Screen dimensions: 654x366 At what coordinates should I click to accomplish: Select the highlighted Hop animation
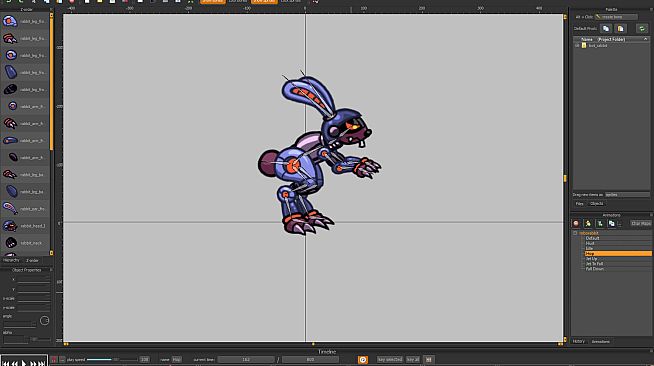tap(618, 253)
